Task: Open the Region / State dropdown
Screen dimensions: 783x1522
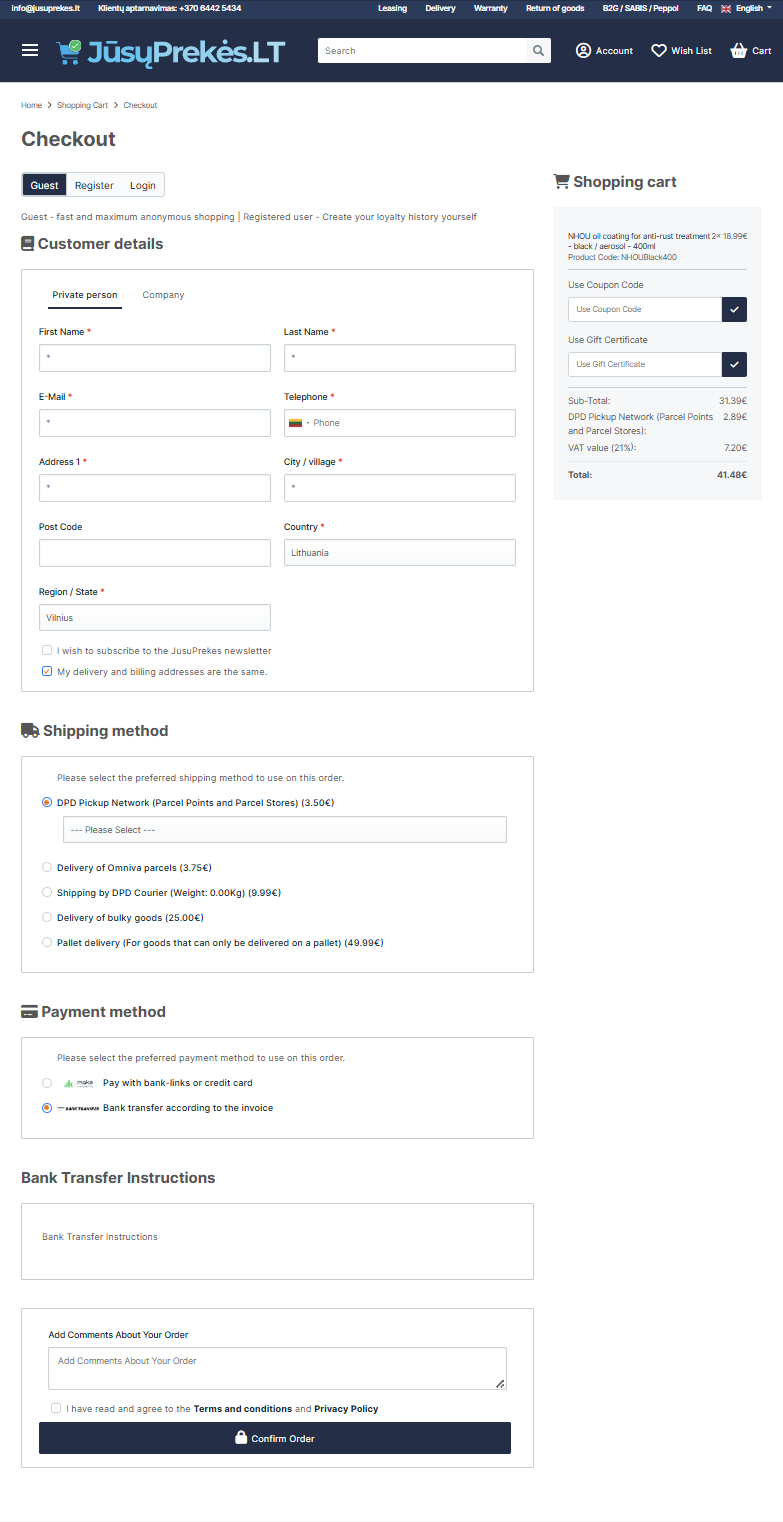Action: click(x=154, y=618)
